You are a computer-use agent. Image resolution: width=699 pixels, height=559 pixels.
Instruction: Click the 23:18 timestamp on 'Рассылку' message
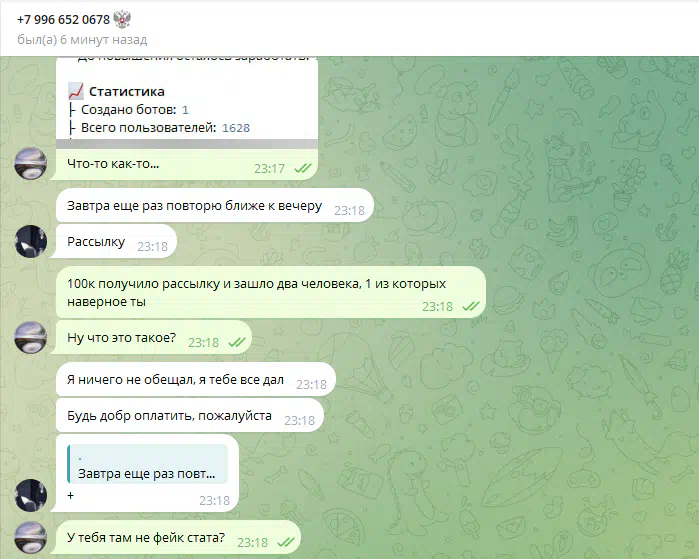(x=152, y=247)
